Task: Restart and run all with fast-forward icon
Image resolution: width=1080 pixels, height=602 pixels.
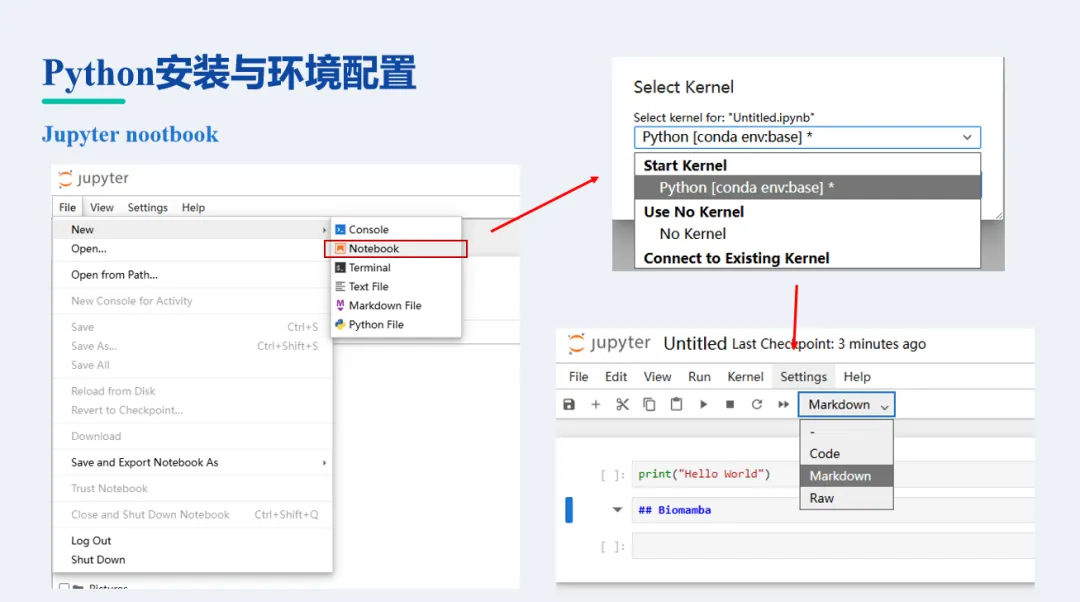Action: 784,404
